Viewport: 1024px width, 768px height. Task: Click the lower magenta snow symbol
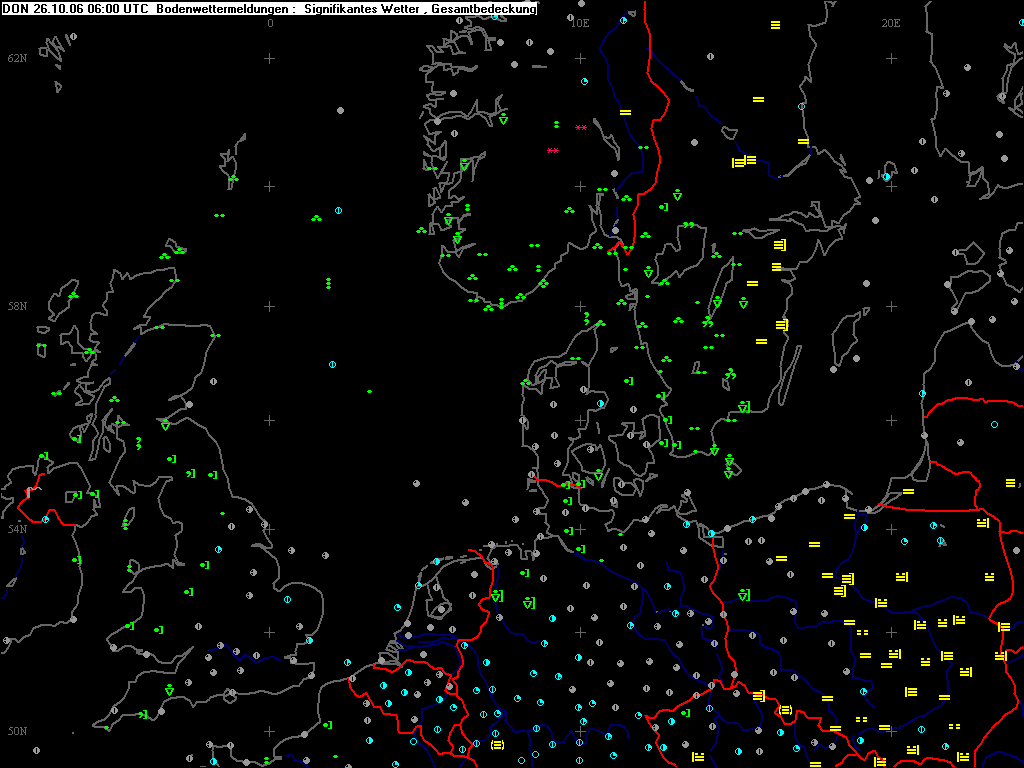(553, 151)
